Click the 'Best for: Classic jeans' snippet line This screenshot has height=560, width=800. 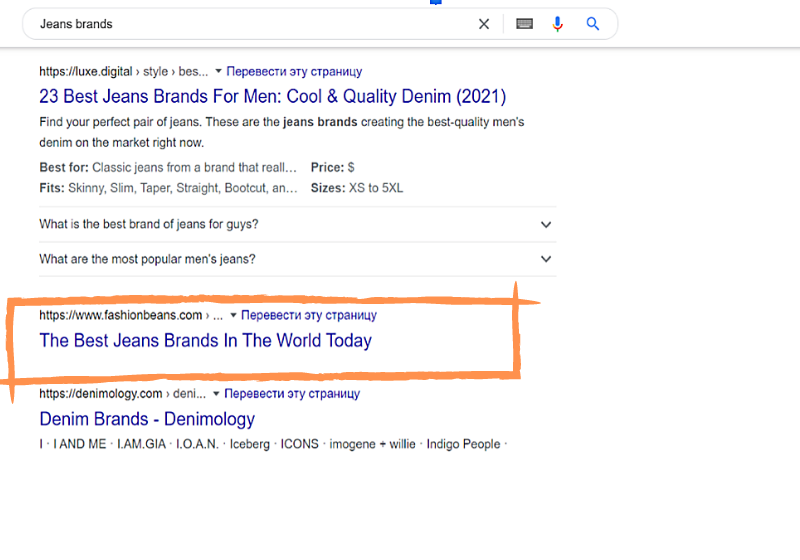coord(168,168)
